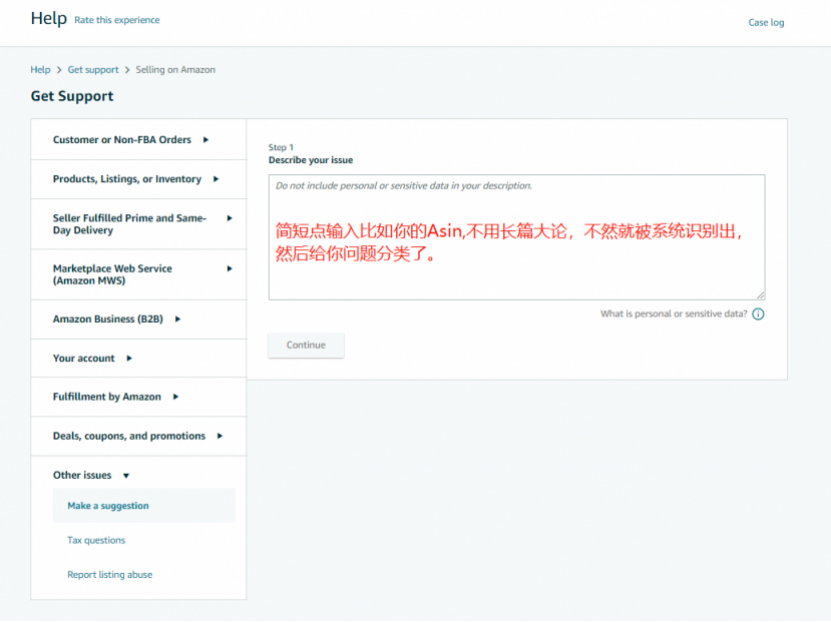Grab the textarea resize handle corner
This screenshot has width=831, height=622.
tap(761, 296)
